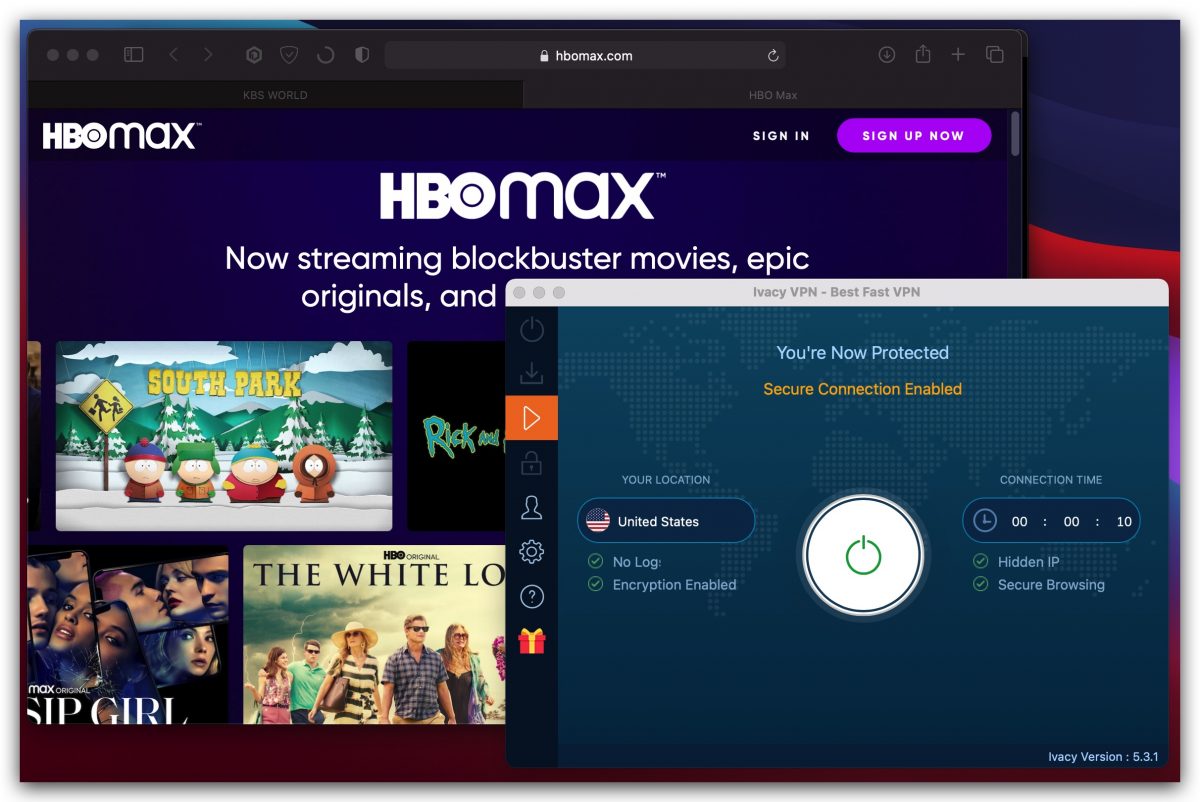1200x802 pixels.
Task: Open Safari privacy report shield icon
Action: coord(362,55)
